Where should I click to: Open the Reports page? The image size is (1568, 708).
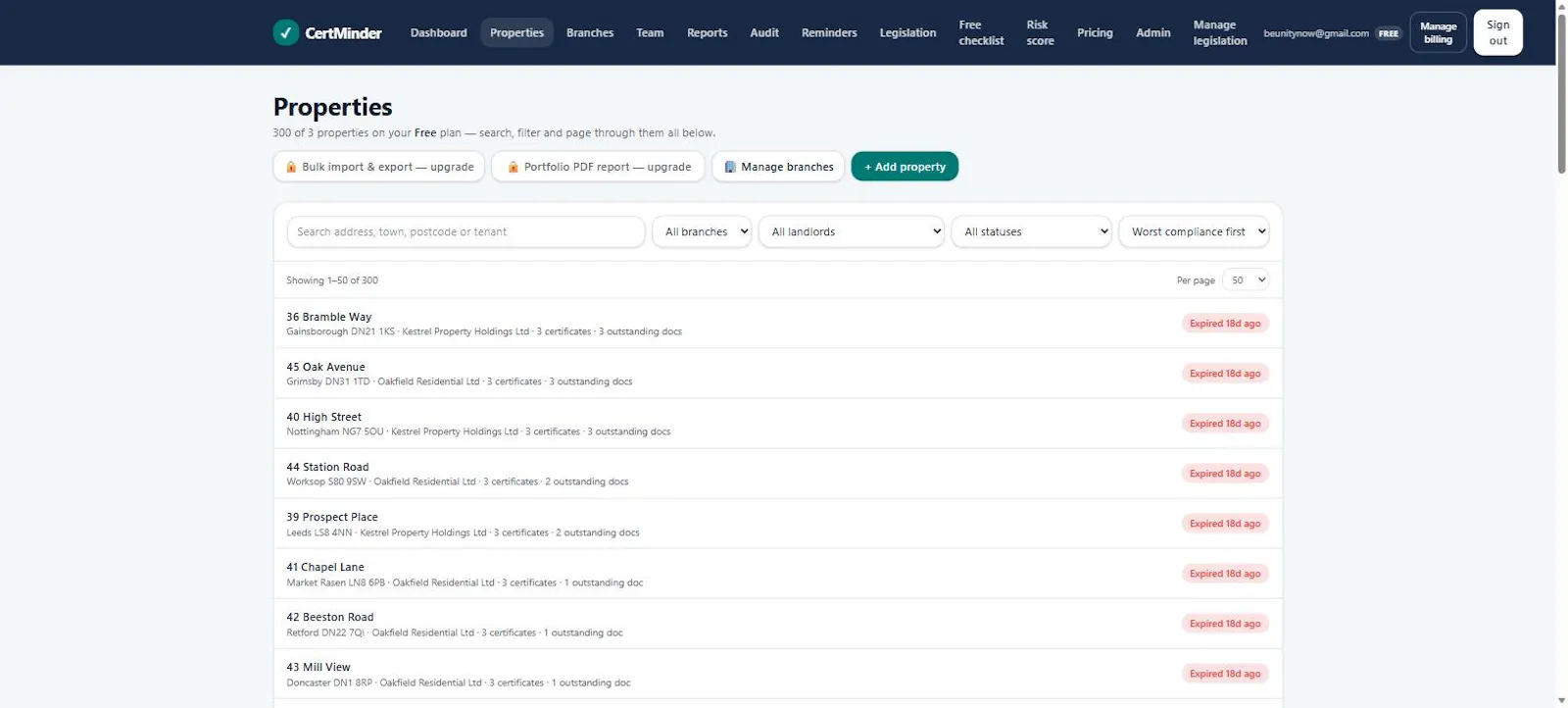coord(707,32)
